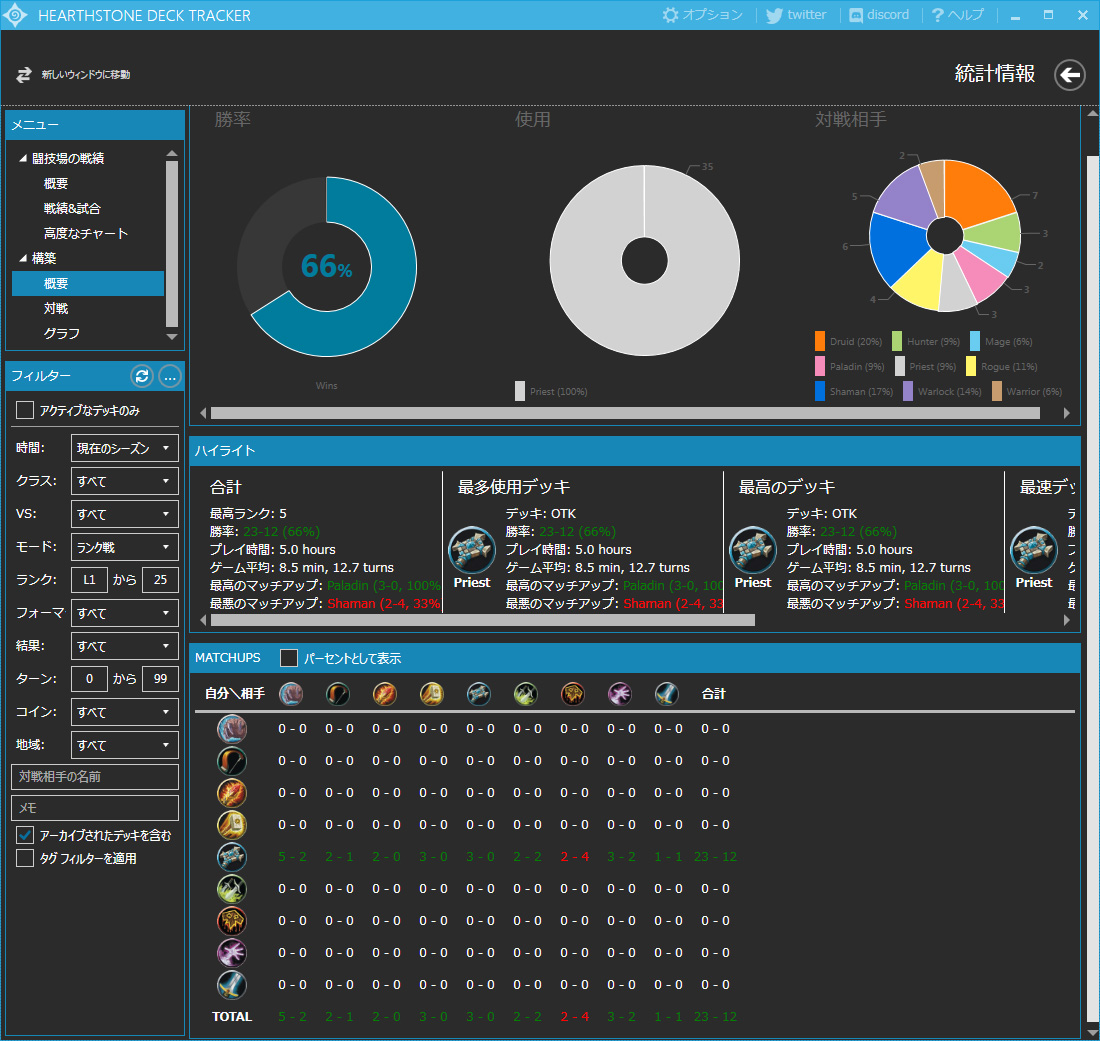Image resolution: width=1100 pixels, height=1041 pixels.
Task: Click the purple Warlock legend swatch
Action: click(x=908, y=391)
